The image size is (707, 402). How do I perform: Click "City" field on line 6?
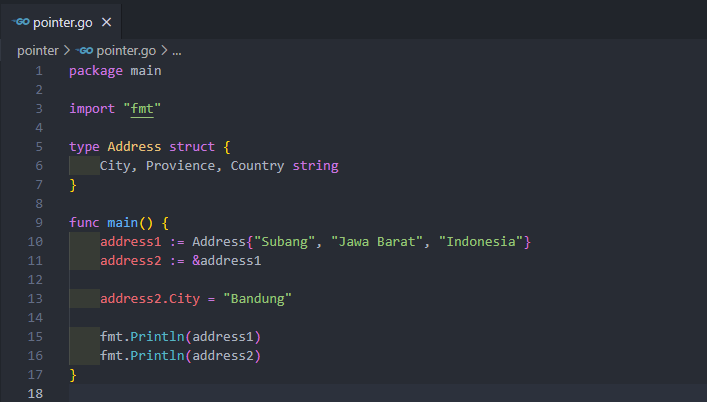(115, 166)
